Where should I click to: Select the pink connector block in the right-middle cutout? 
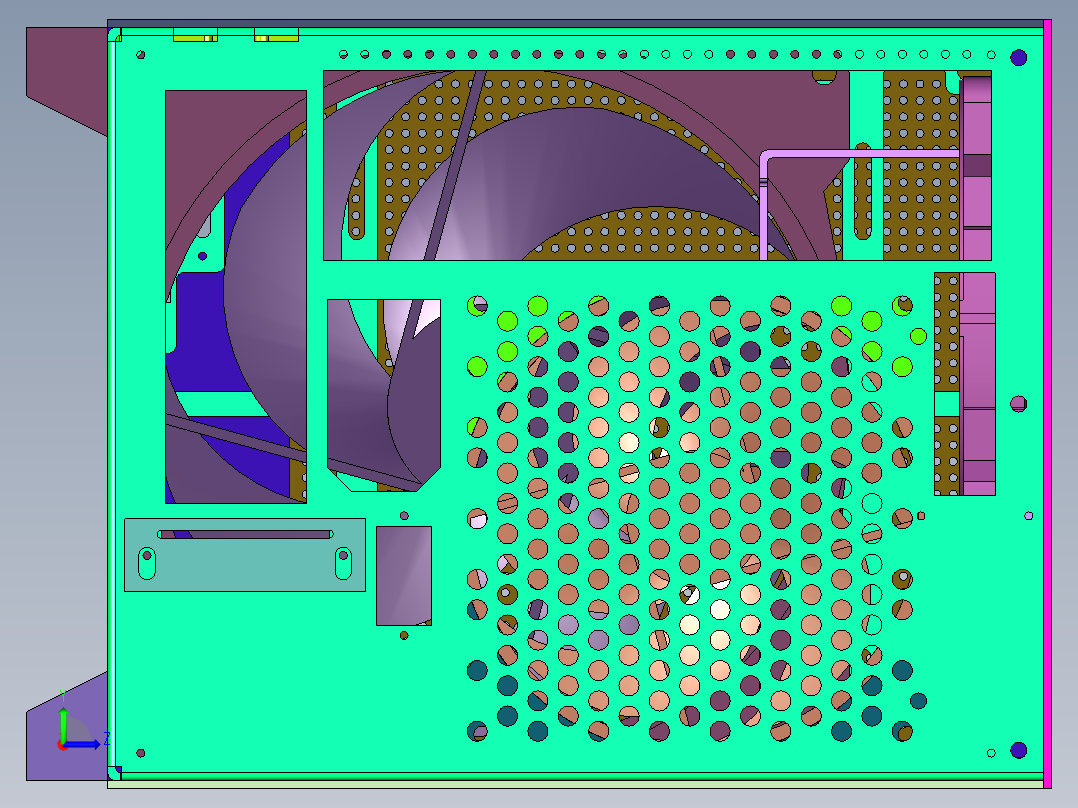click(x=978, y=384)
